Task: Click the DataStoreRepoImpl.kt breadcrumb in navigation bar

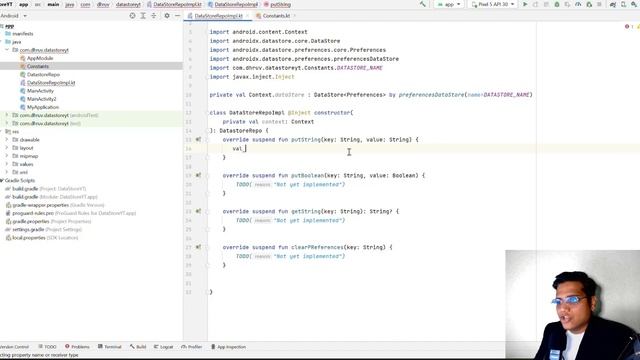Action: click(x=174, y=4)
